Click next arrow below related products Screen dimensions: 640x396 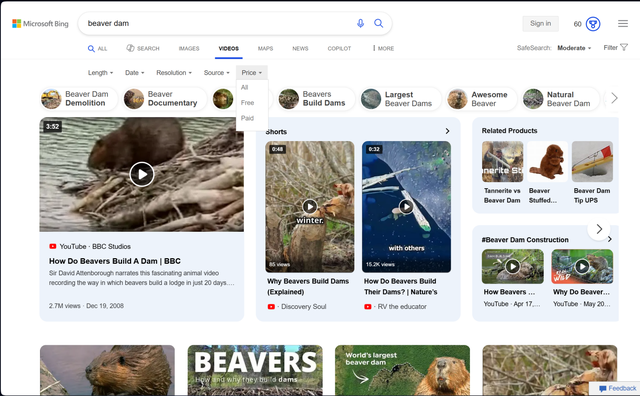(x=599, y=229)
